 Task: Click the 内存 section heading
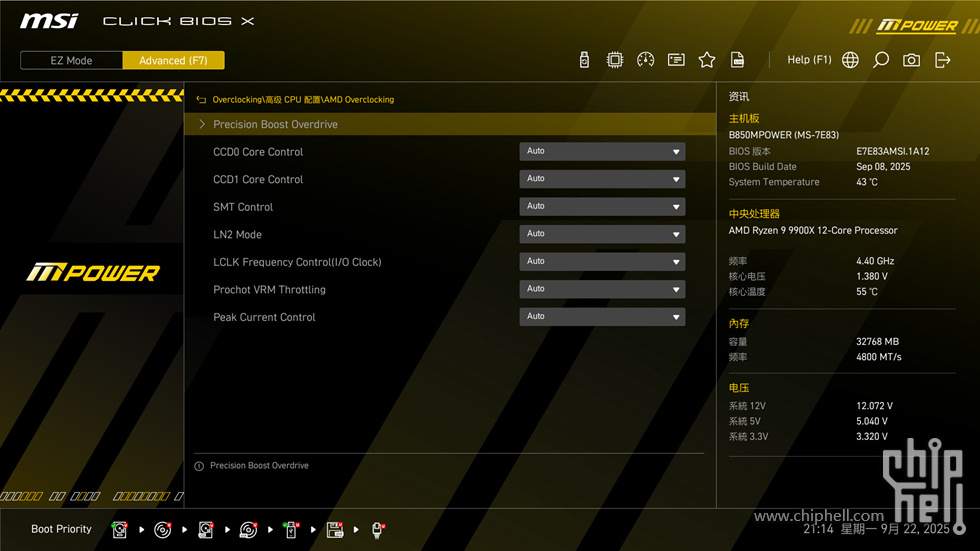[x=739, y=324]
